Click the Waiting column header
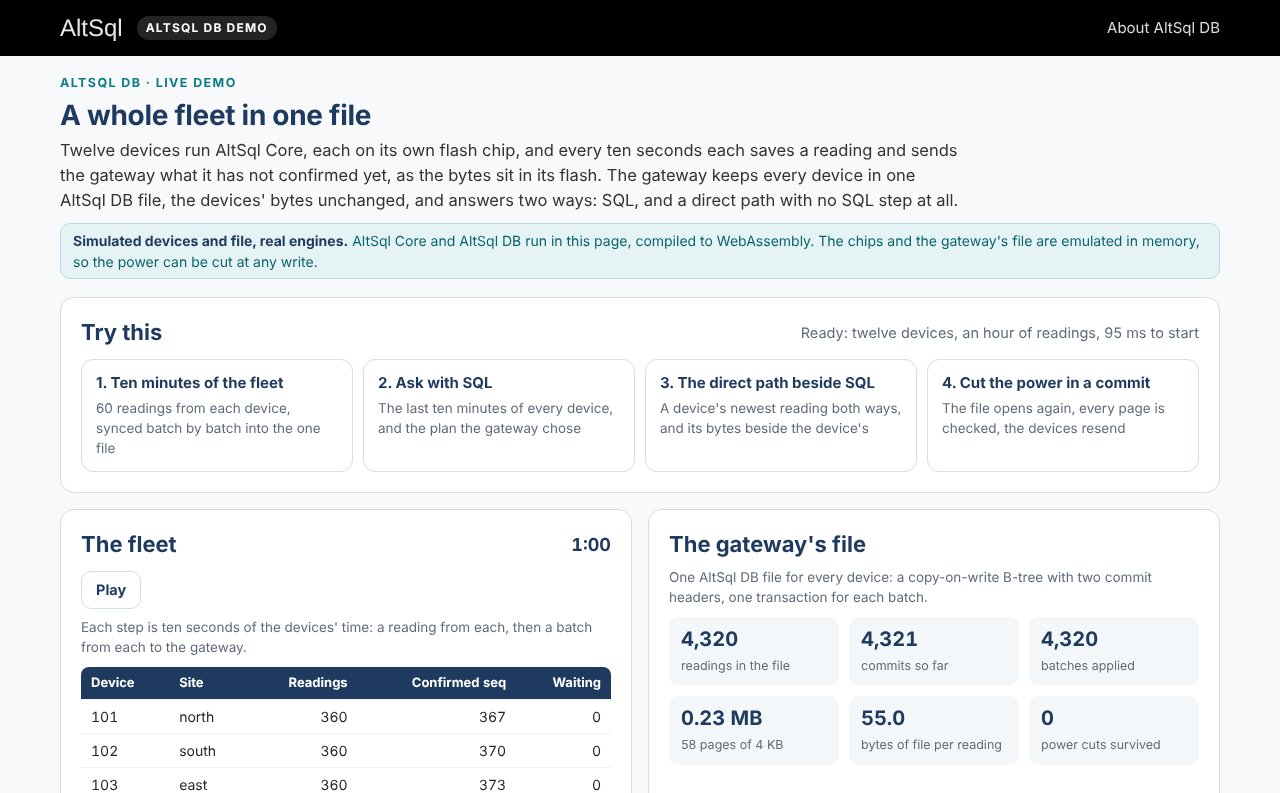 pyautogui.click(x=577, y=683)
